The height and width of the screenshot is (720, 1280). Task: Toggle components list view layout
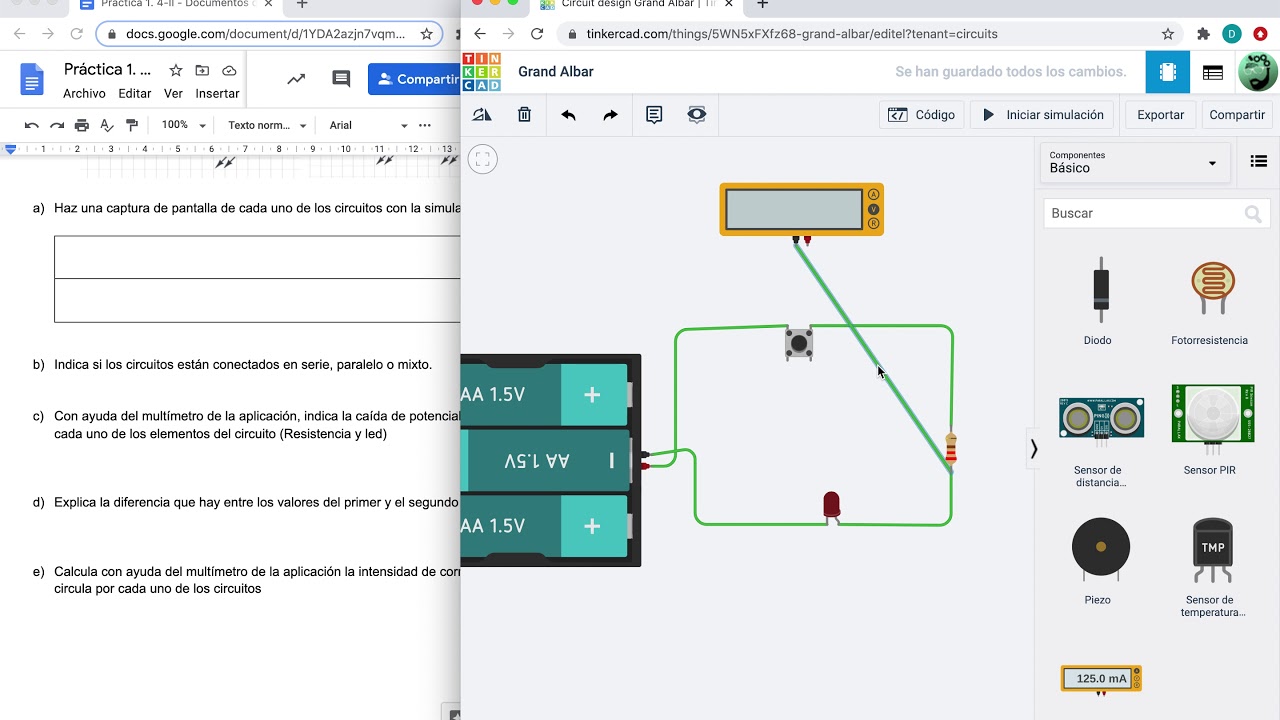(1259, 161)
